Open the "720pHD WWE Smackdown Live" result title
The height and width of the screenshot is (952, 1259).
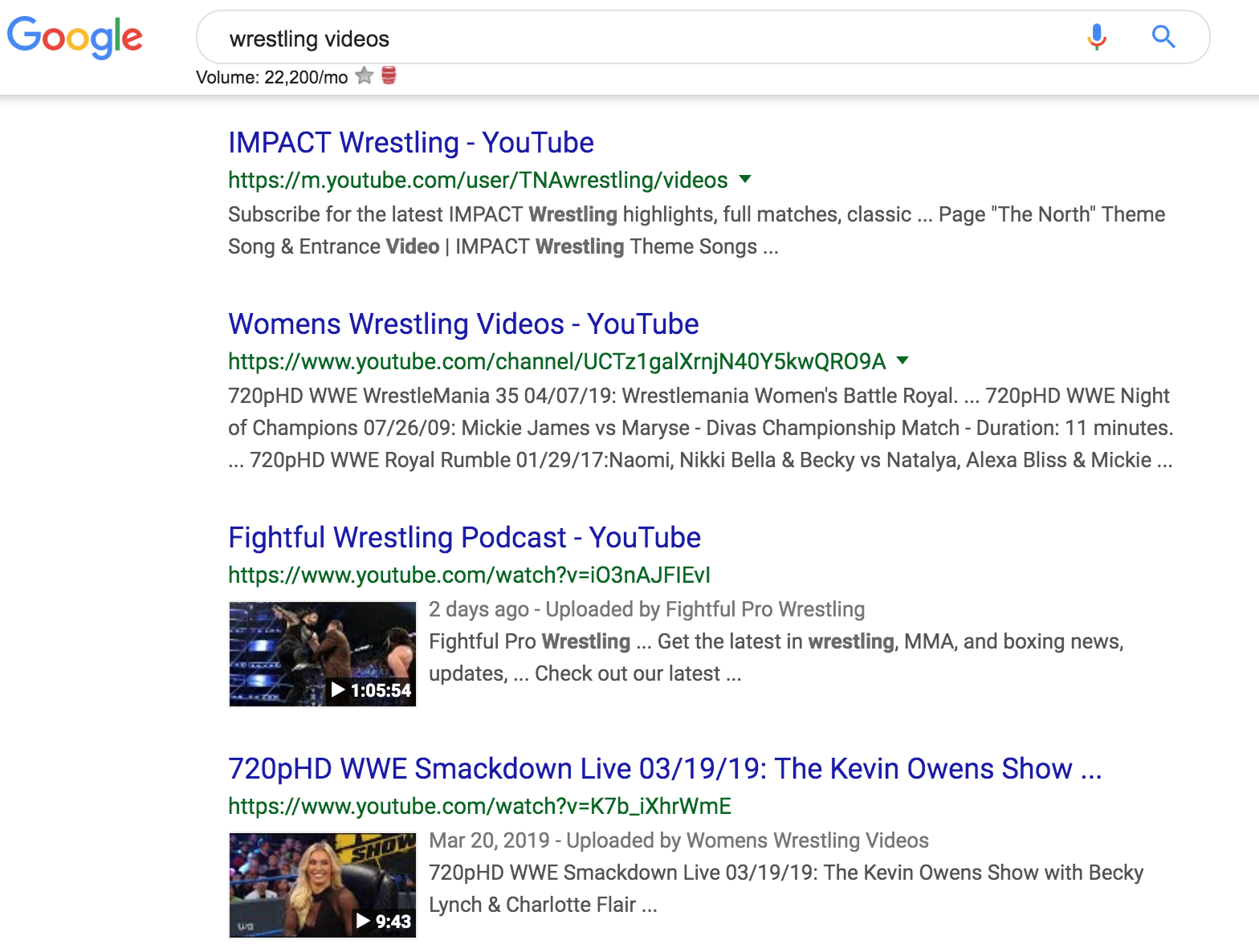664,769
